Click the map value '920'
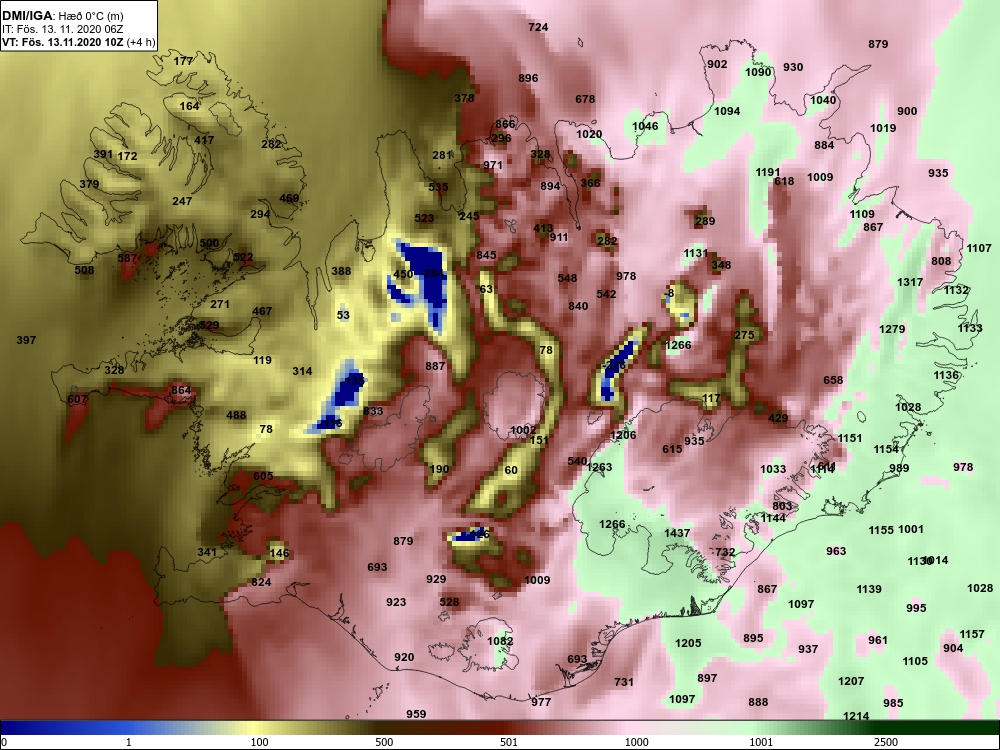Image resolution: width=1000 pixels, height=750 pixels. (x=404, y=658)
